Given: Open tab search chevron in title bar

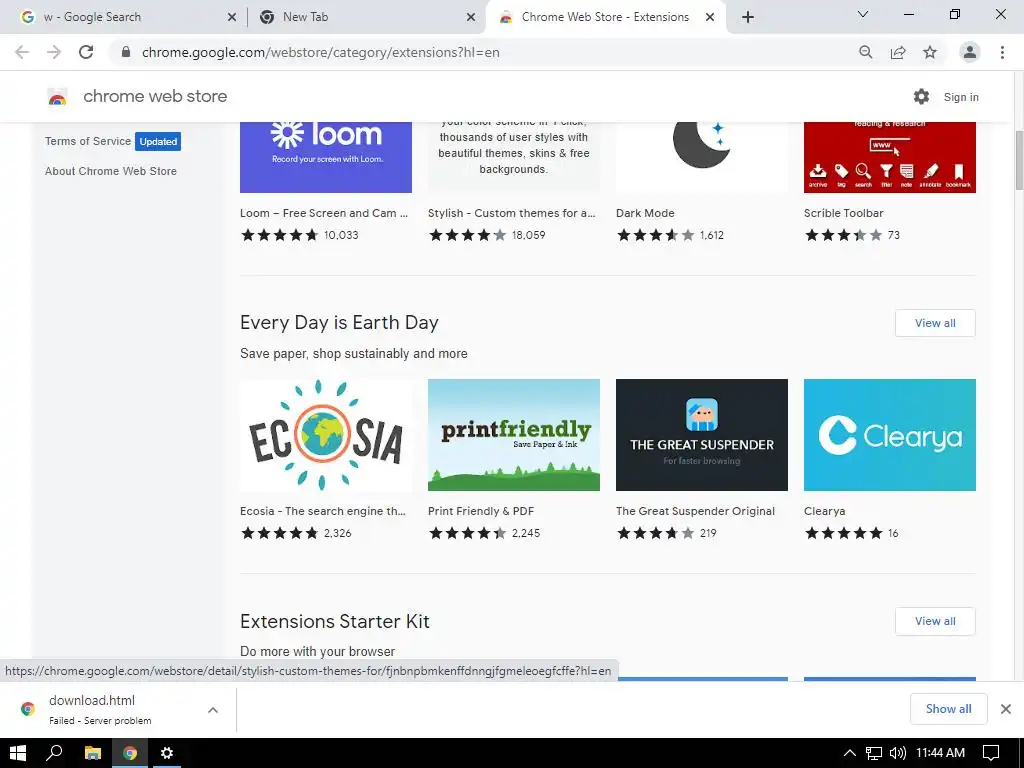Looking at the screenshot, I should click(863, 14).
